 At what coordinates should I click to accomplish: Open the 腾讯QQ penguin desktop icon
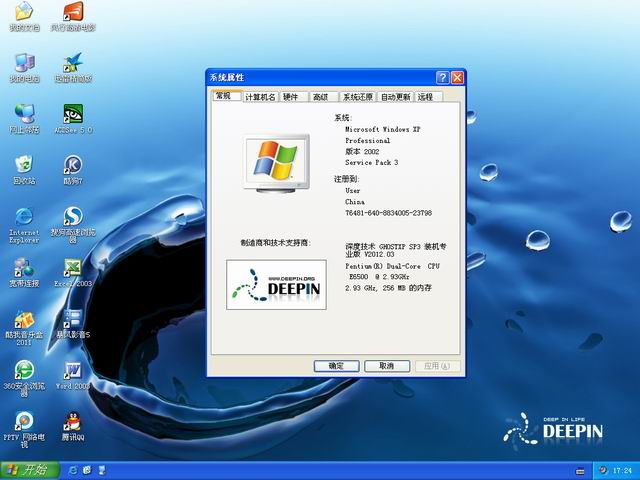(72, 422)
